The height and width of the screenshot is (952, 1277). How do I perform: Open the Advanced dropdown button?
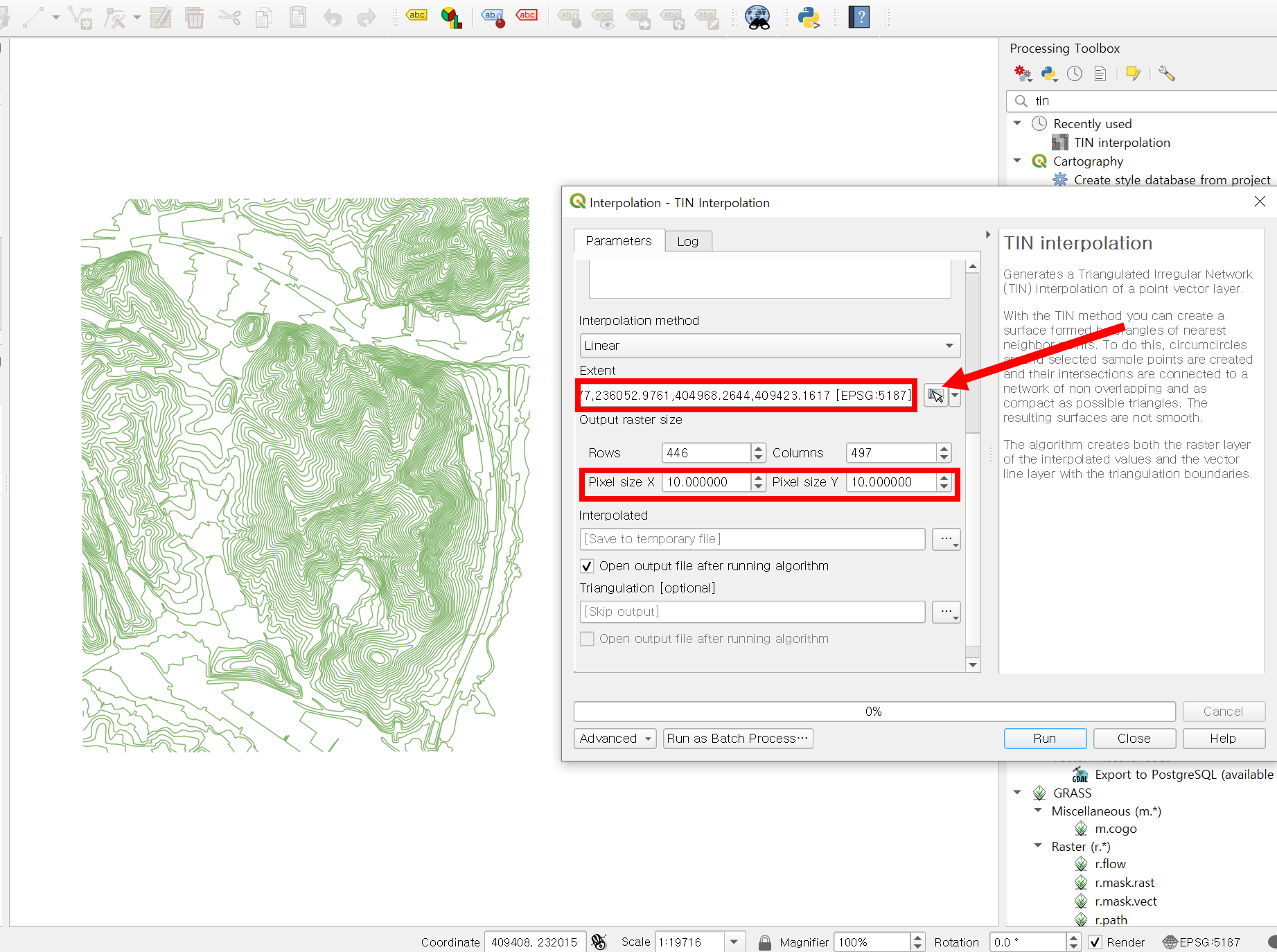pyautogui.click(x=615, y=739)
